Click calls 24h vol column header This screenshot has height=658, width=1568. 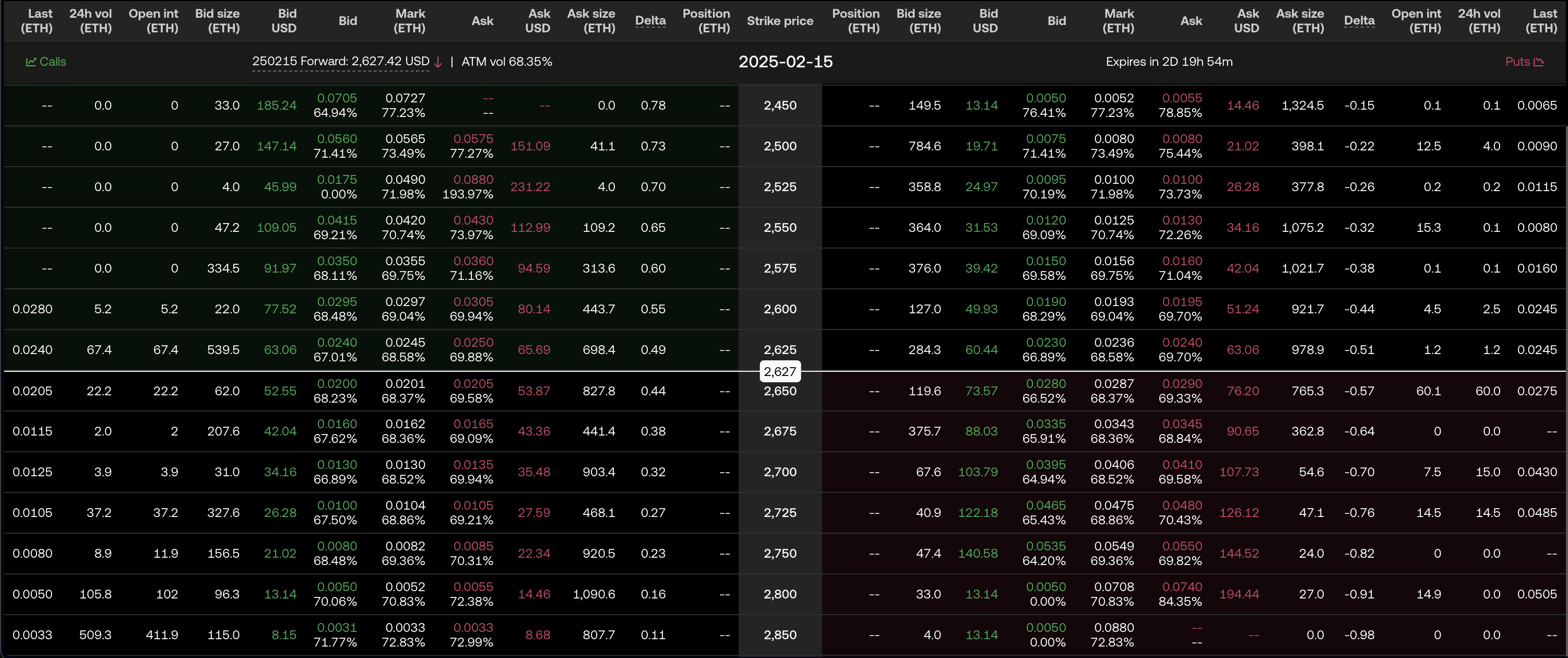90,21
